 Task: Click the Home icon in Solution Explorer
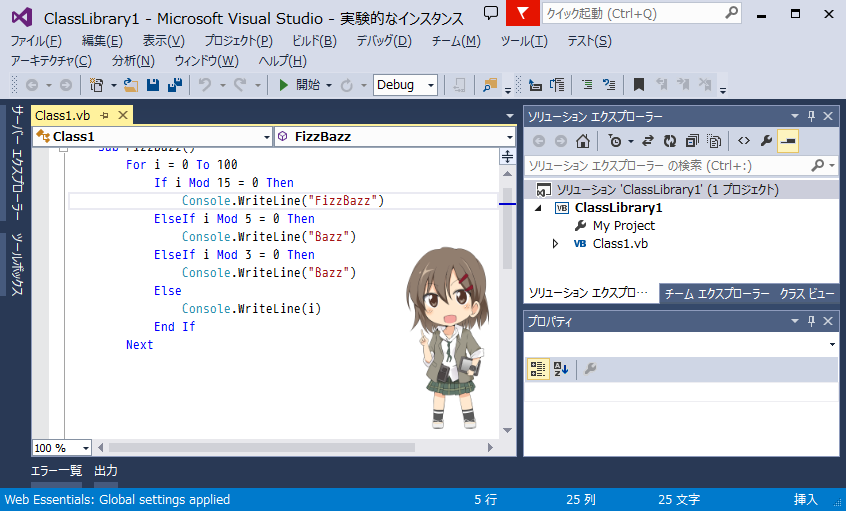click(x=583, y=141)
